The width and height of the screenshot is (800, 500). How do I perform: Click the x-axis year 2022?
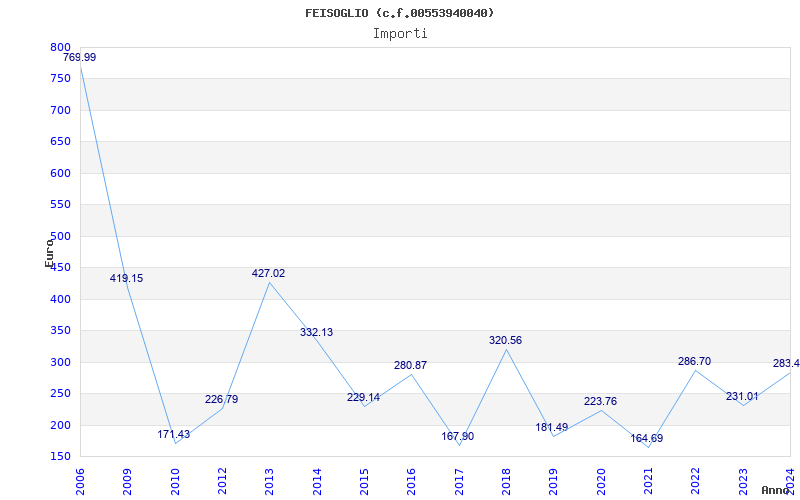click(696, 482)
